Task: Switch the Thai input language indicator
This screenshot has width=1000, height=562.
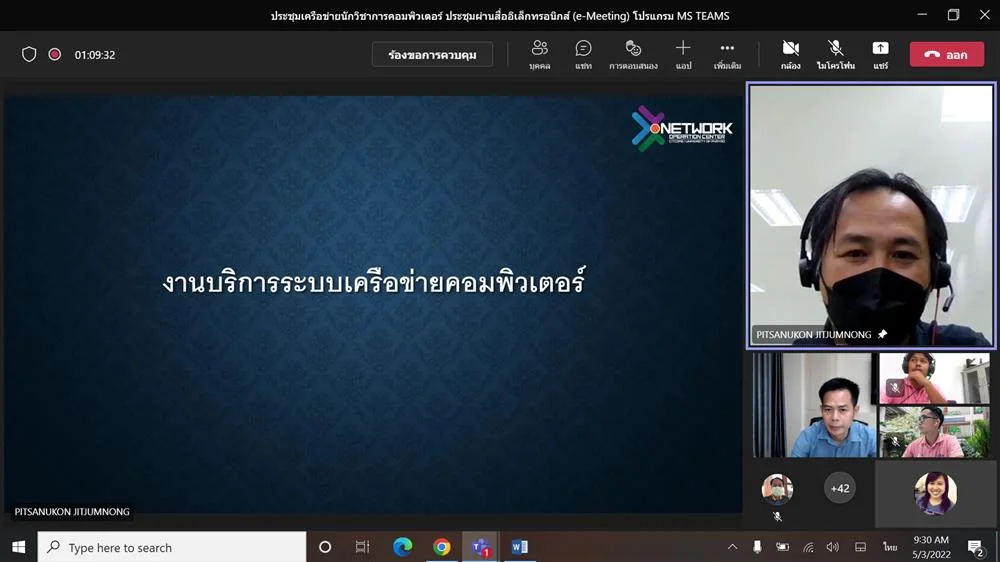Action: coord(890,547)
